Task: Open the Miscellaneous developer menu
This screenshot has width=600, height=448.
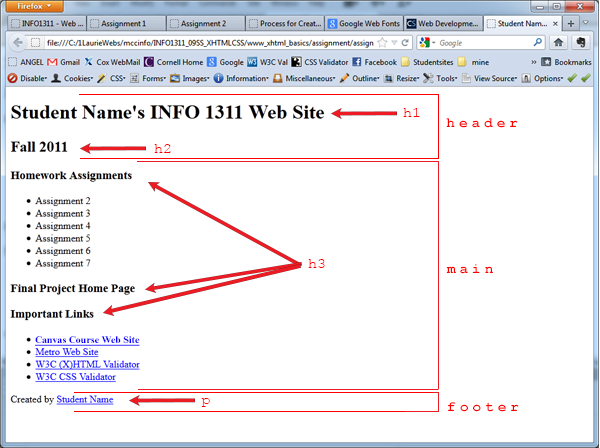Action: [x=304, y=78]
